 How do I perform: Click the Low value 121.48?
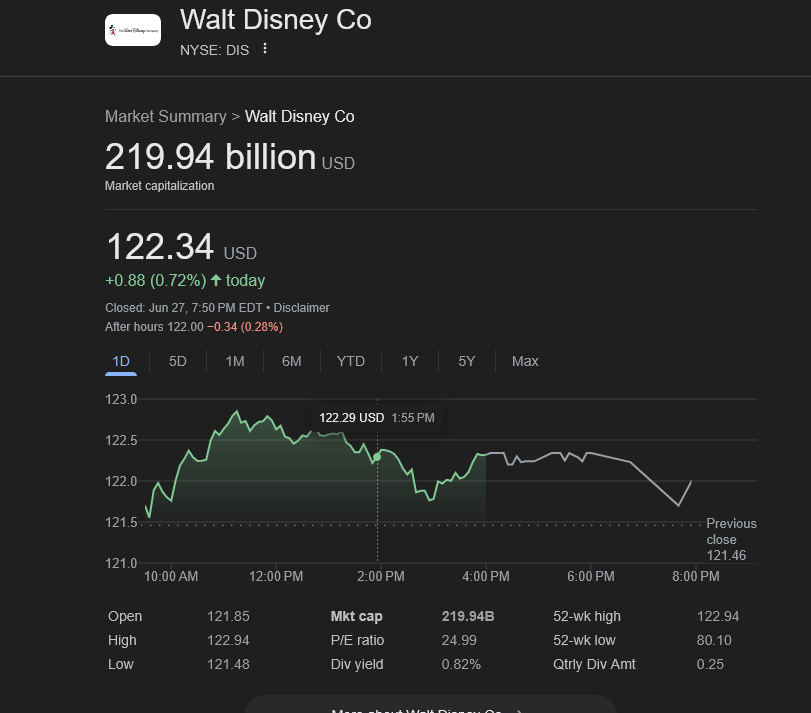pyautogui.click(x=228, y=664)
